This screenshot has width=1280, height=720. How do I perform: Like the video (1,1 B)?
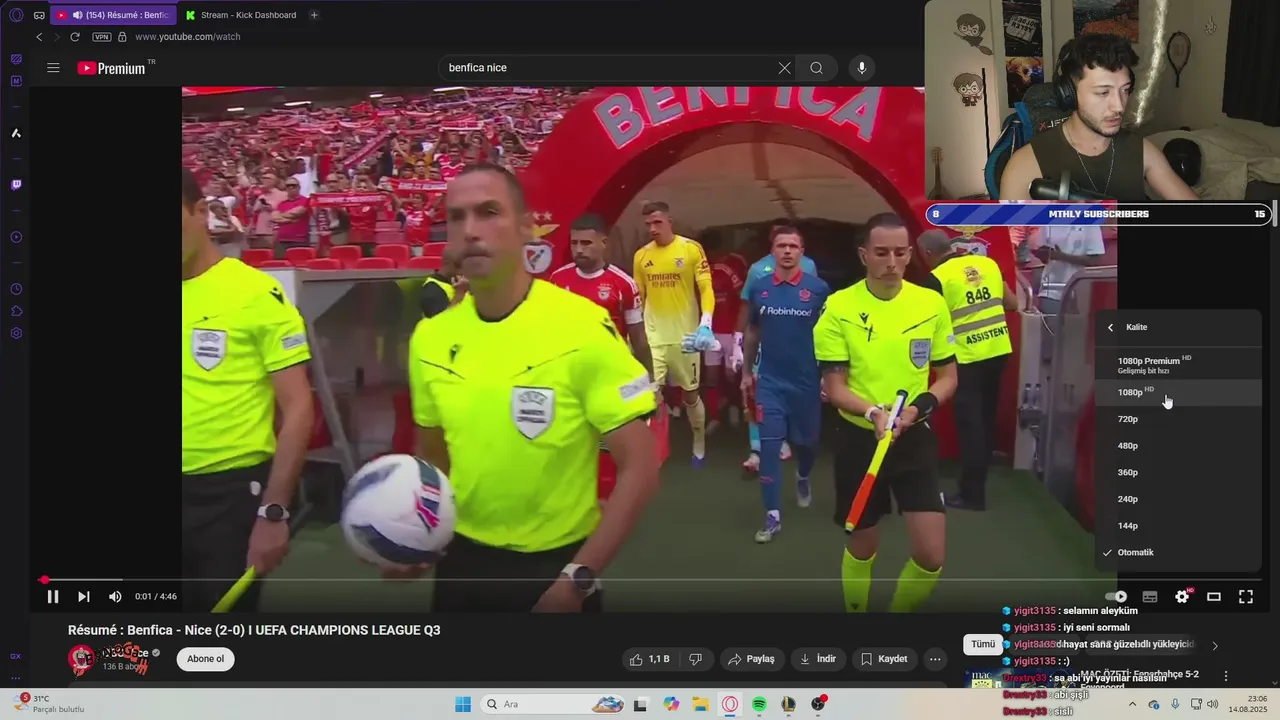click(648, 659)
